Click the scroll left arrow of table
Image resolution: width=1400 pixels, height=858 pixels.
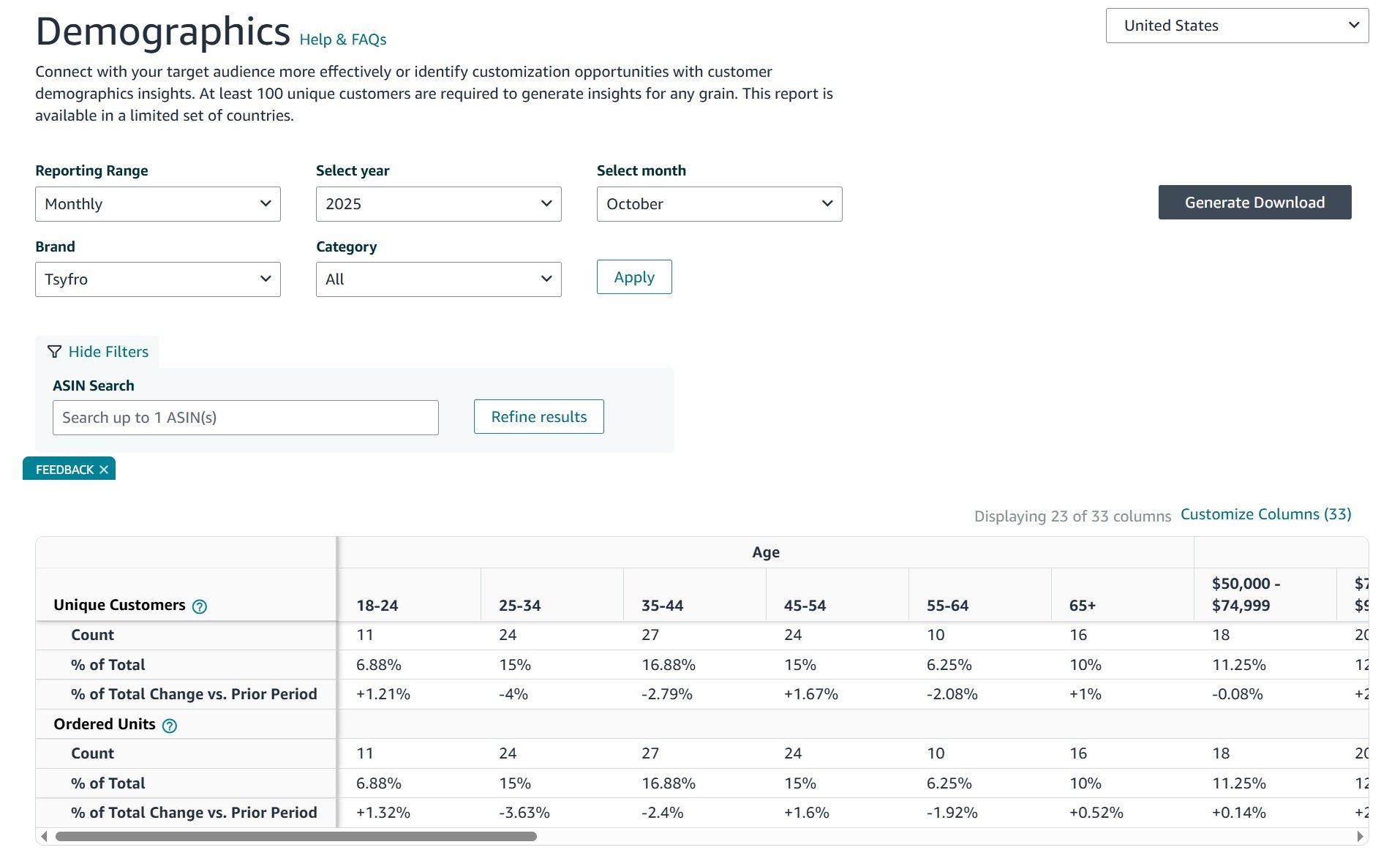coord(45,836)
